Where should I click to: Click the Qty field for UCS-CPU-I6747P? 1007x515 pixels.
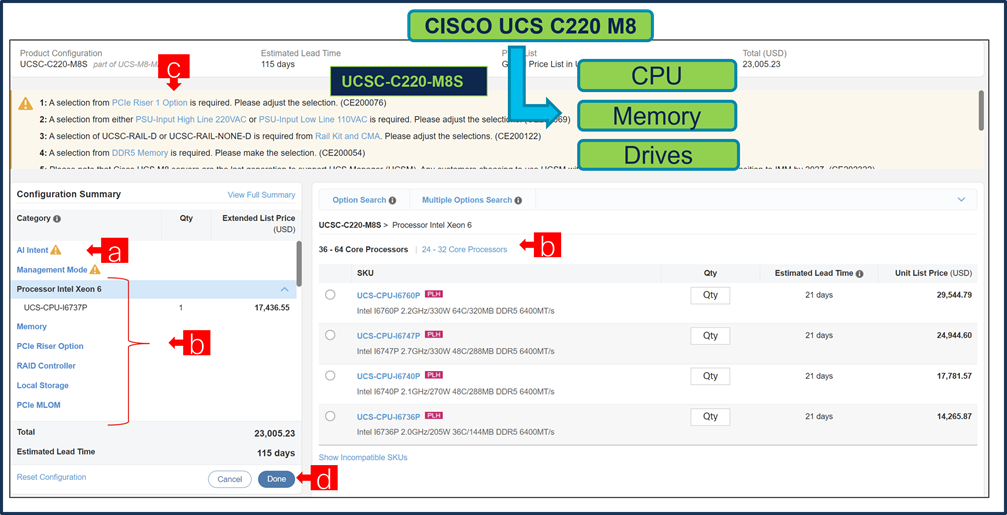click(710, 336)
